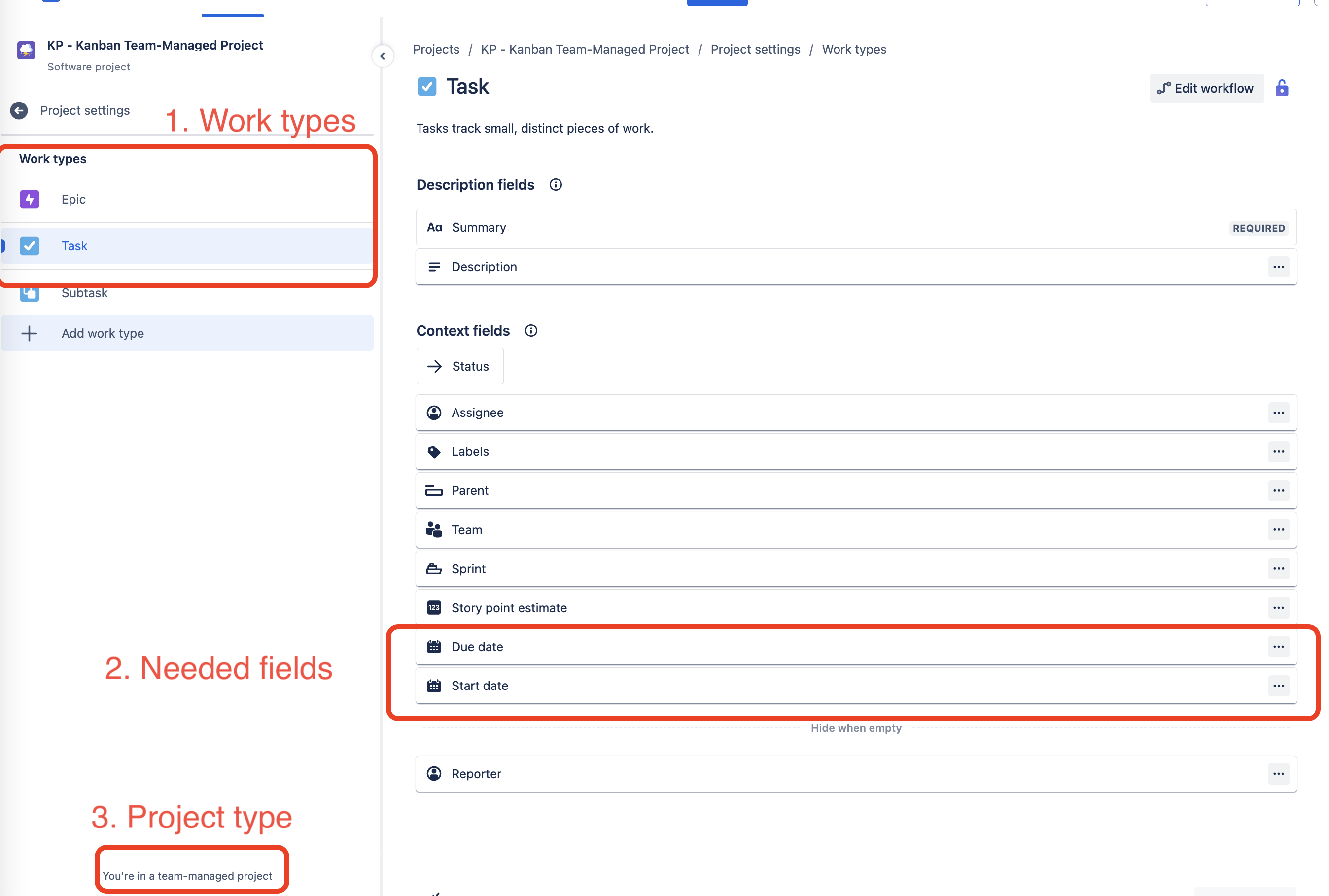Select the Epic work type
1329x896 pixels.
[187, 200]
